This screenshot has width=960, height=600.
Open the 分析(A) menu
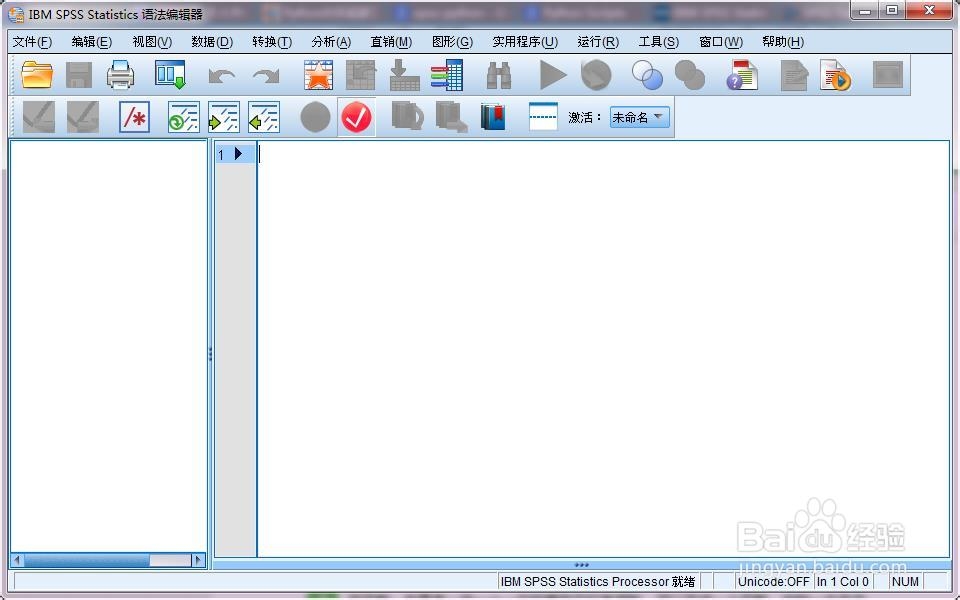point(331,42)
